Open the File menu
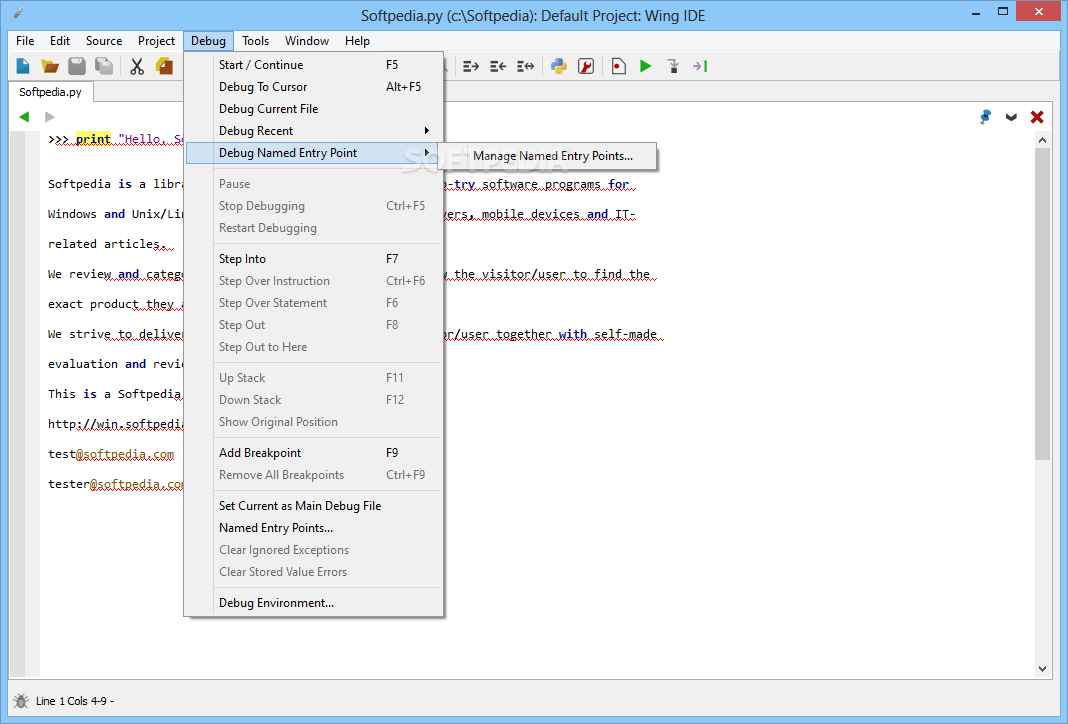This screenshot has height=724, width=1068. coord(25,41)
